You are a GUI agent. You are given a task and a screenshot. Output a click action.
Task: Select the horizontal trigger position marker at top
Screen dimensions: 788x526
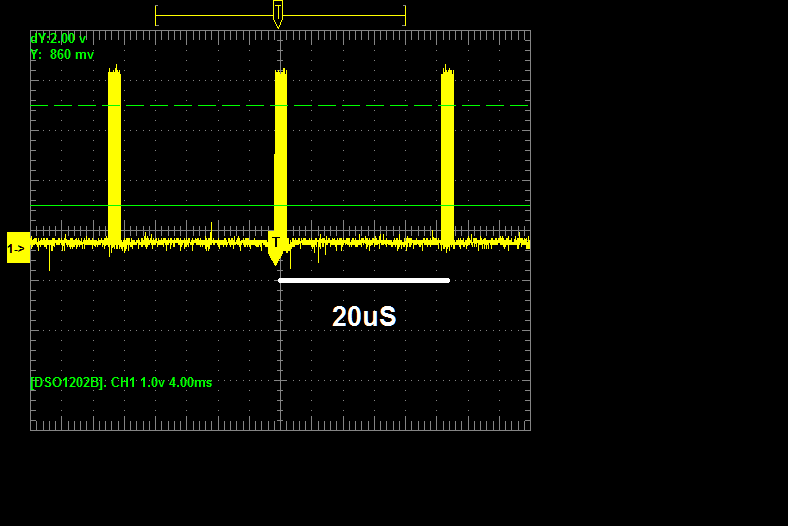278,14
